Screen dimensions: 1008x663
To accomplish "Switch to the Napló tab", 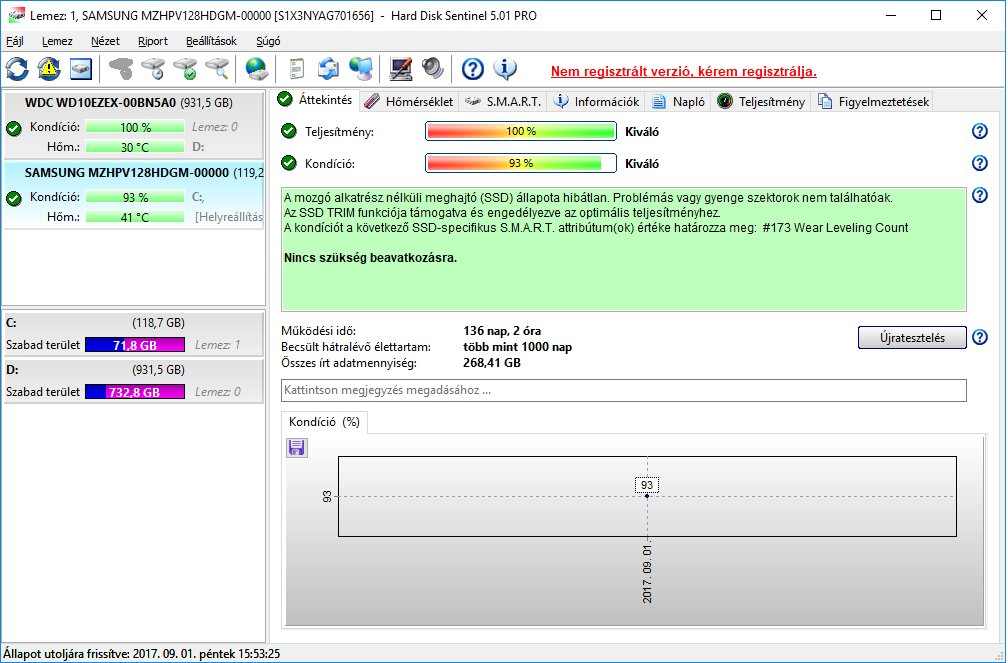I will [x=678, y=102].
